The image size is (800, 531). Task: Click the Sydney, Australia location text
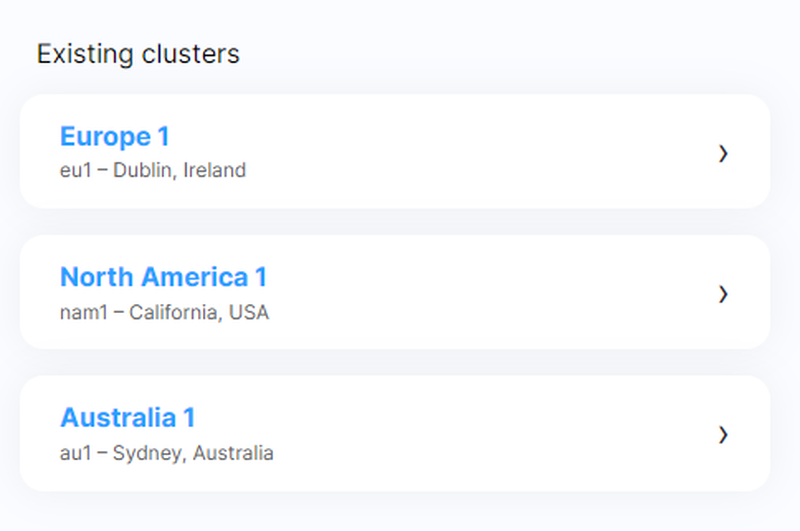[x=192, y=453]
